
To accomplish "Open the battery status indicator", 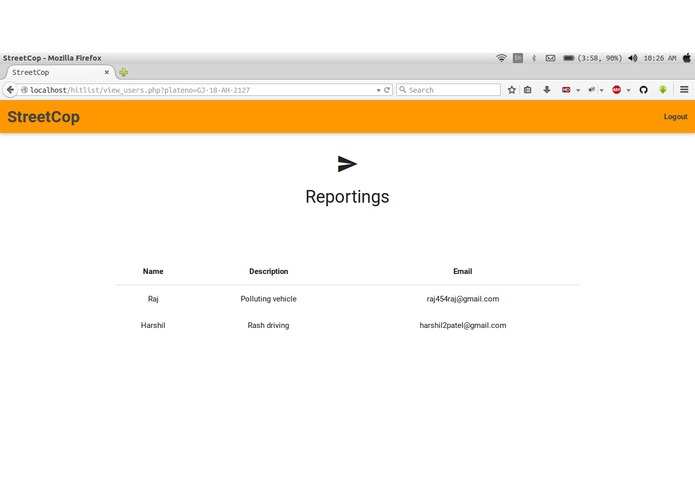I will (592, 58).
